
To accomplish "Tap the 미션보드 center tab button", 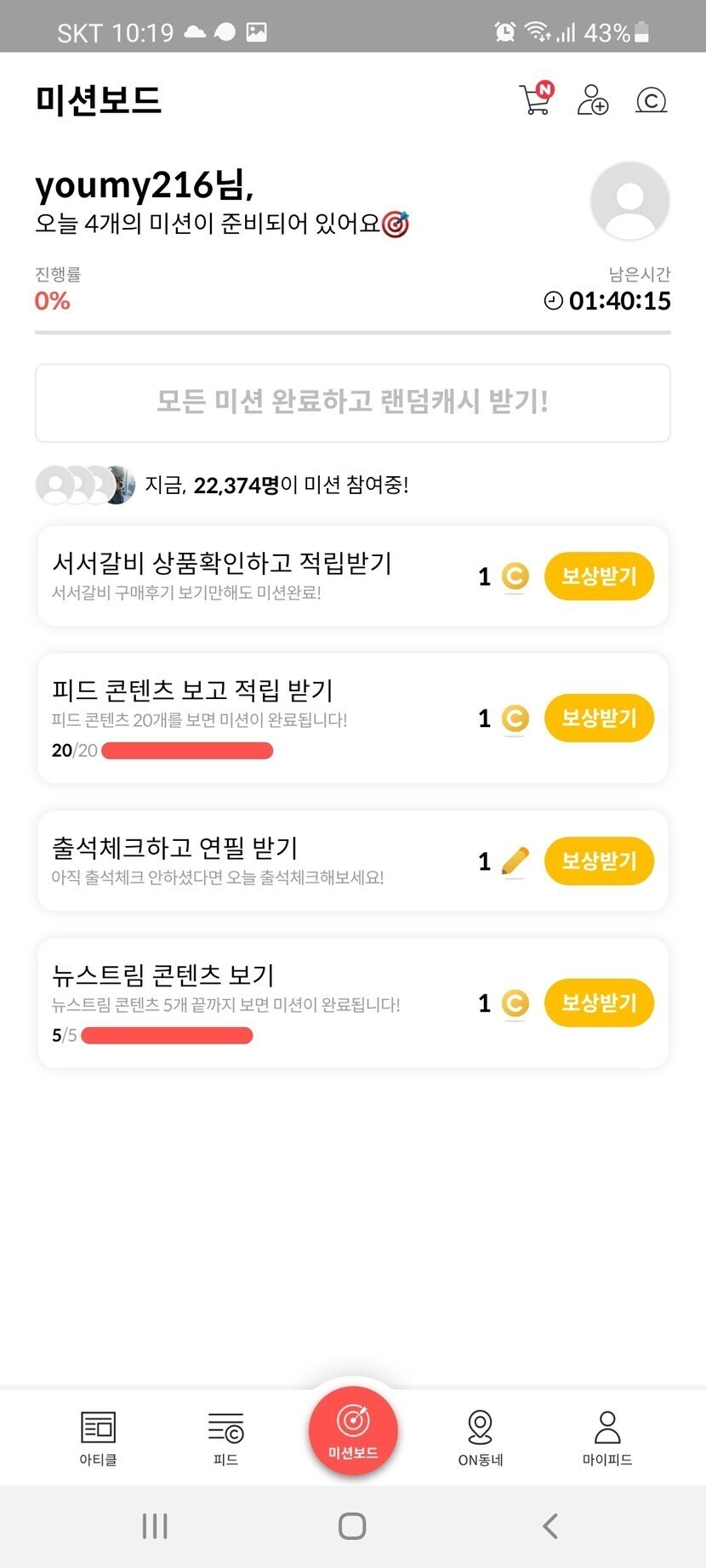I will pyautogui.click(x=353, y=1430).
